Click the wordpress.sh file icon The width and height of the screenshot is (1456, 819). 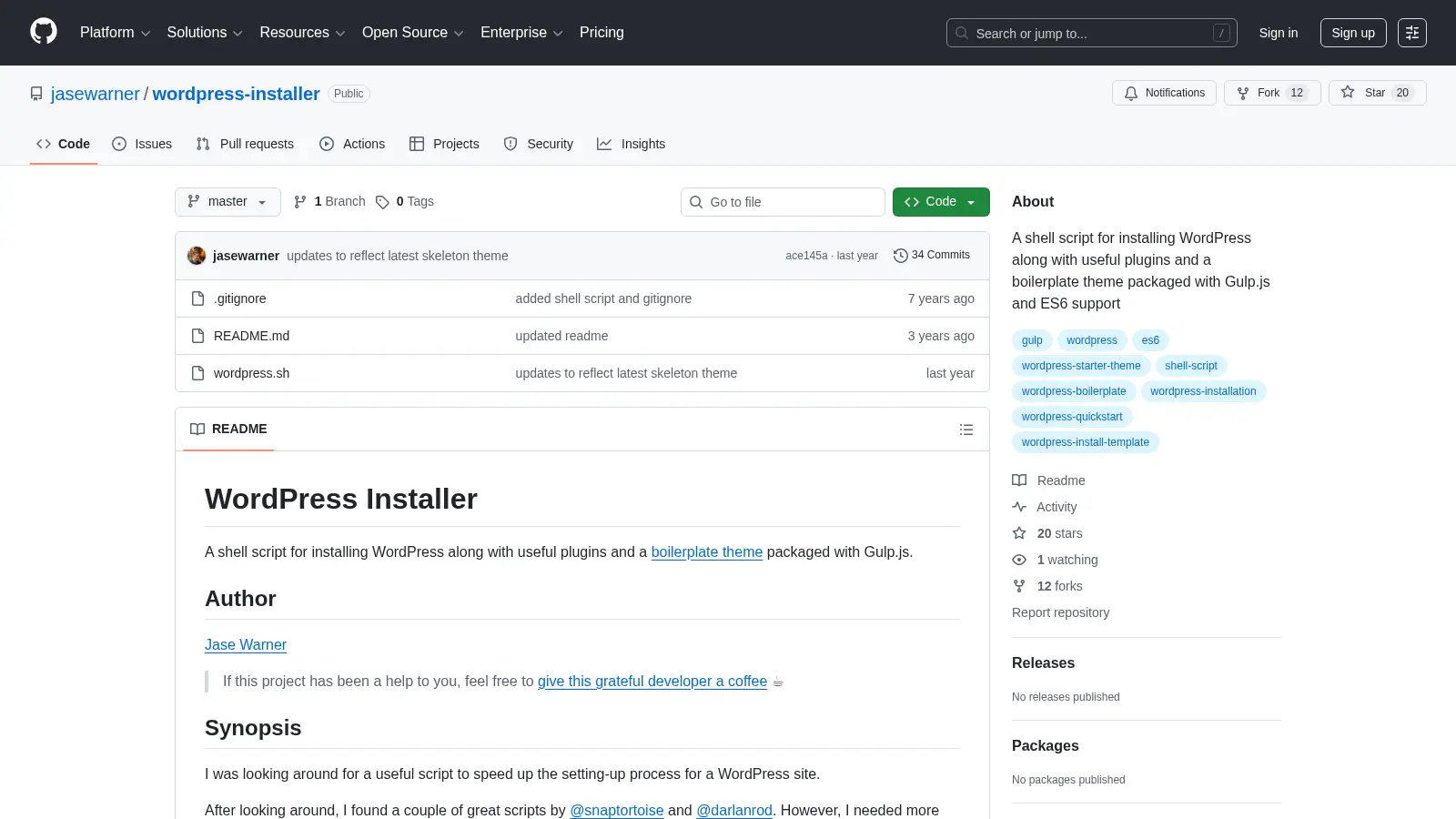pos(197,373)
